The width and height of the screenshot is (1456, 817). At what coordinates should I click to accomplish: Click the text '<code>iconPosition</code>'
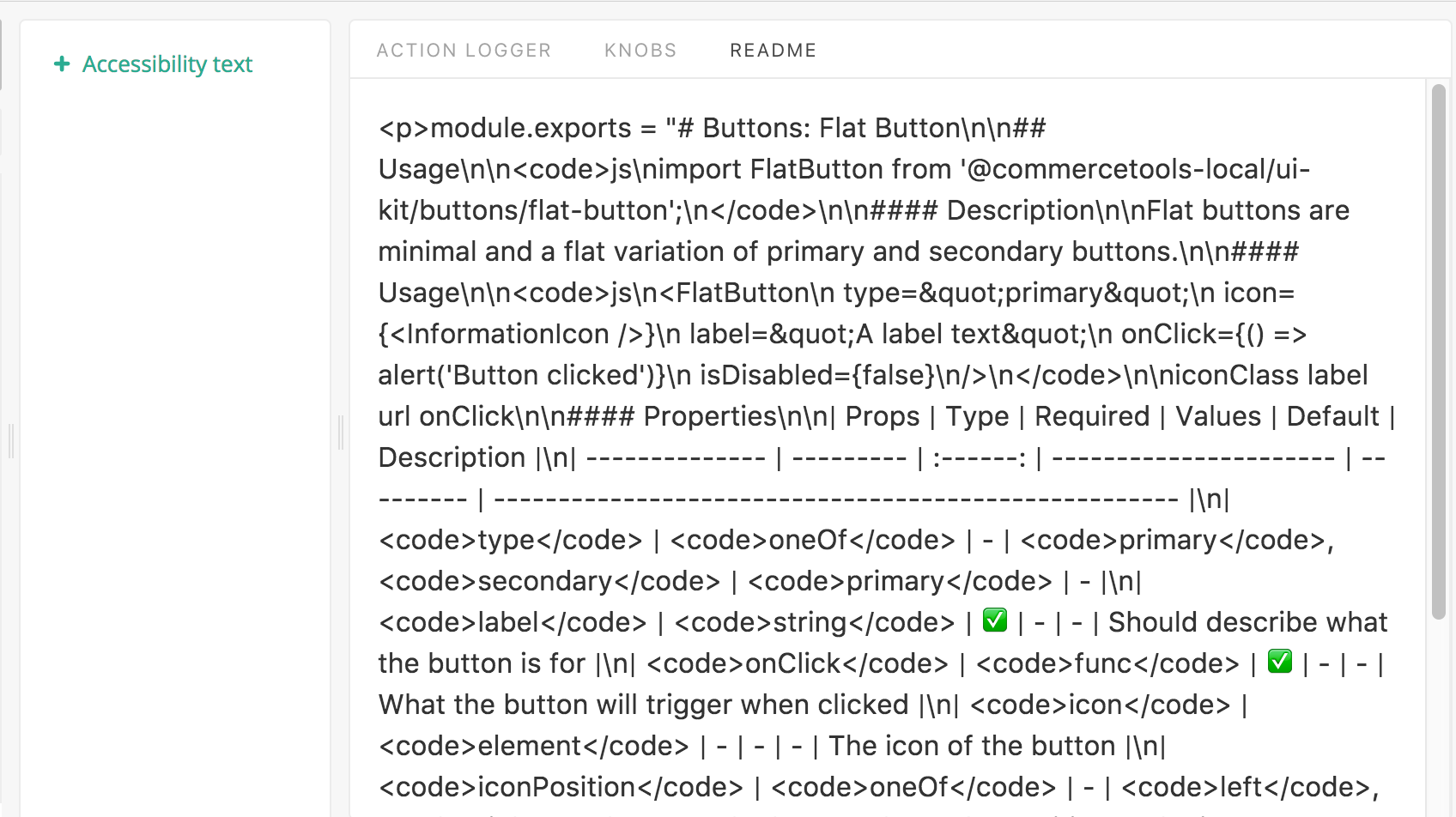click(561, 787)
